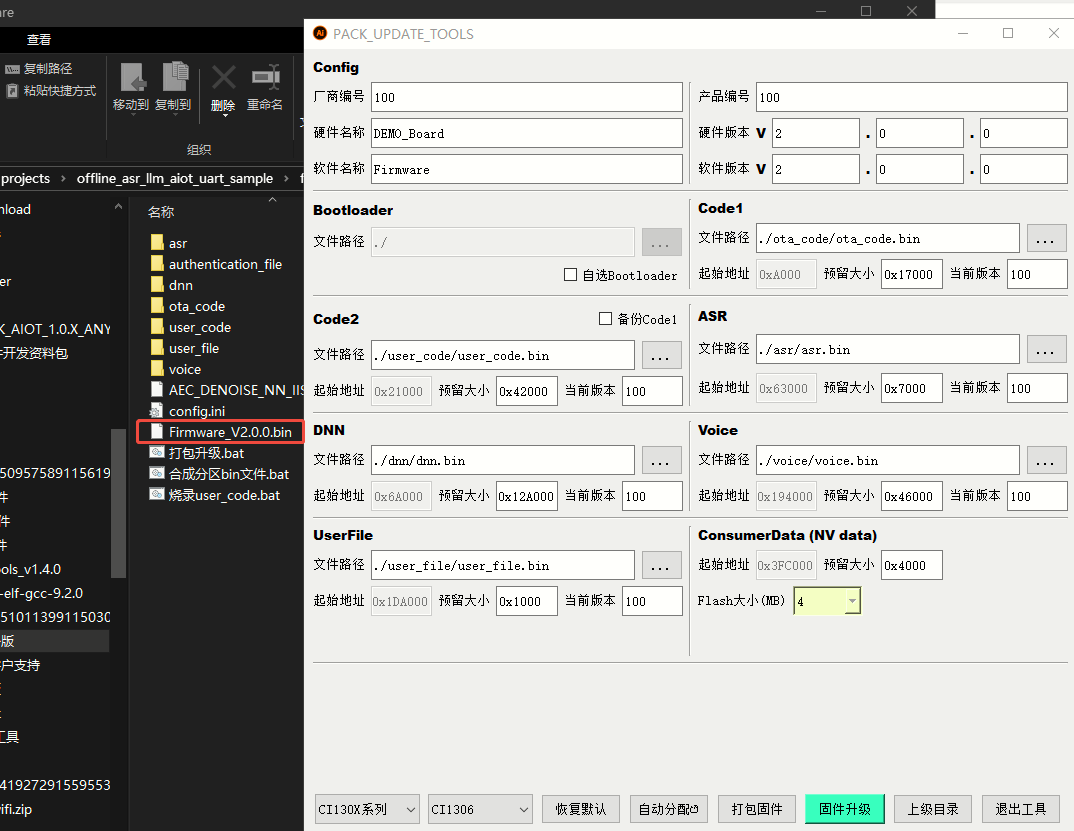Expand the Flash大小(MB) dropdown

pos(851,601)
